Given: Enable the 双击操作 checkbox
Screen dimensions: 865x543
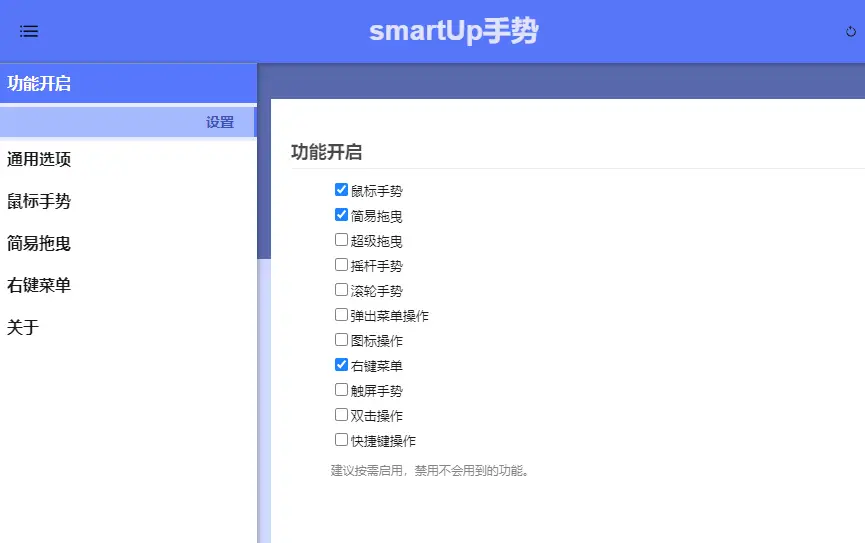Looking at the screenshot, I should (341, 414).
